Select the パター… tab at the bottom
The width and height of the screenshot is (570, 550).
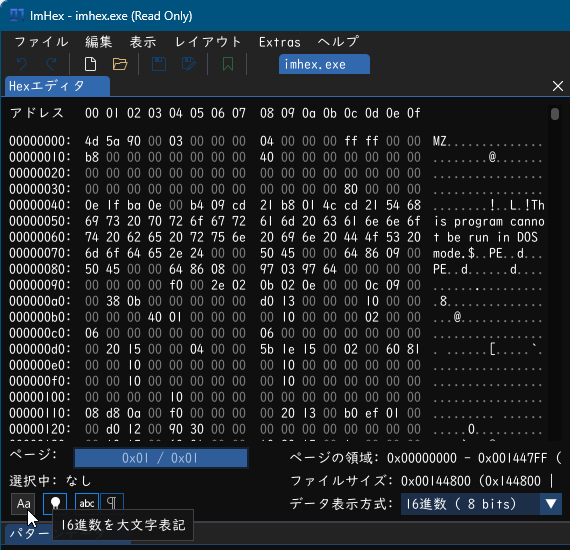point(29,533)
